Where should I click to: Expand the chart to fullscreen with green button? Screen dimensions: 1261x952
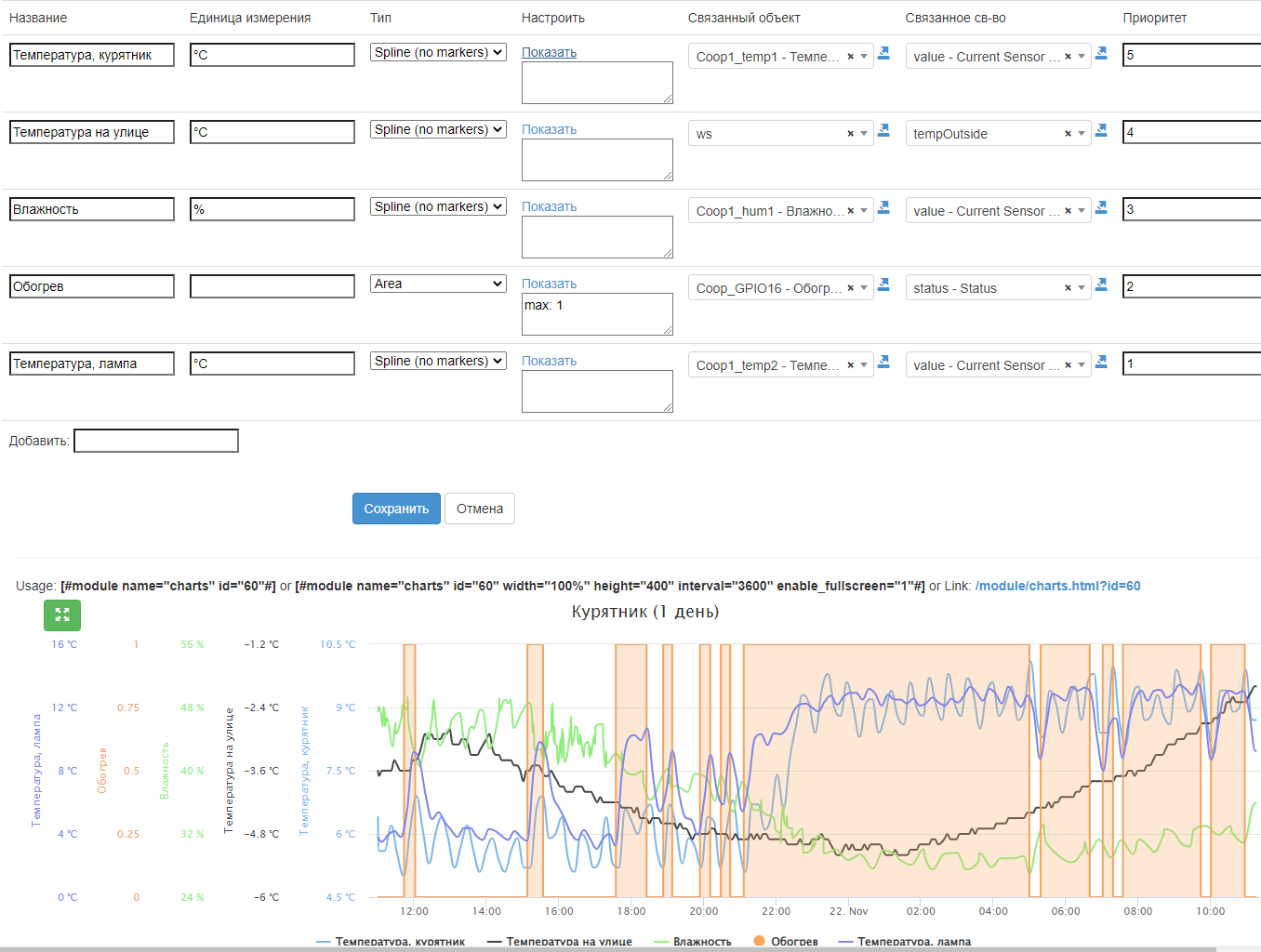point(62,615)
